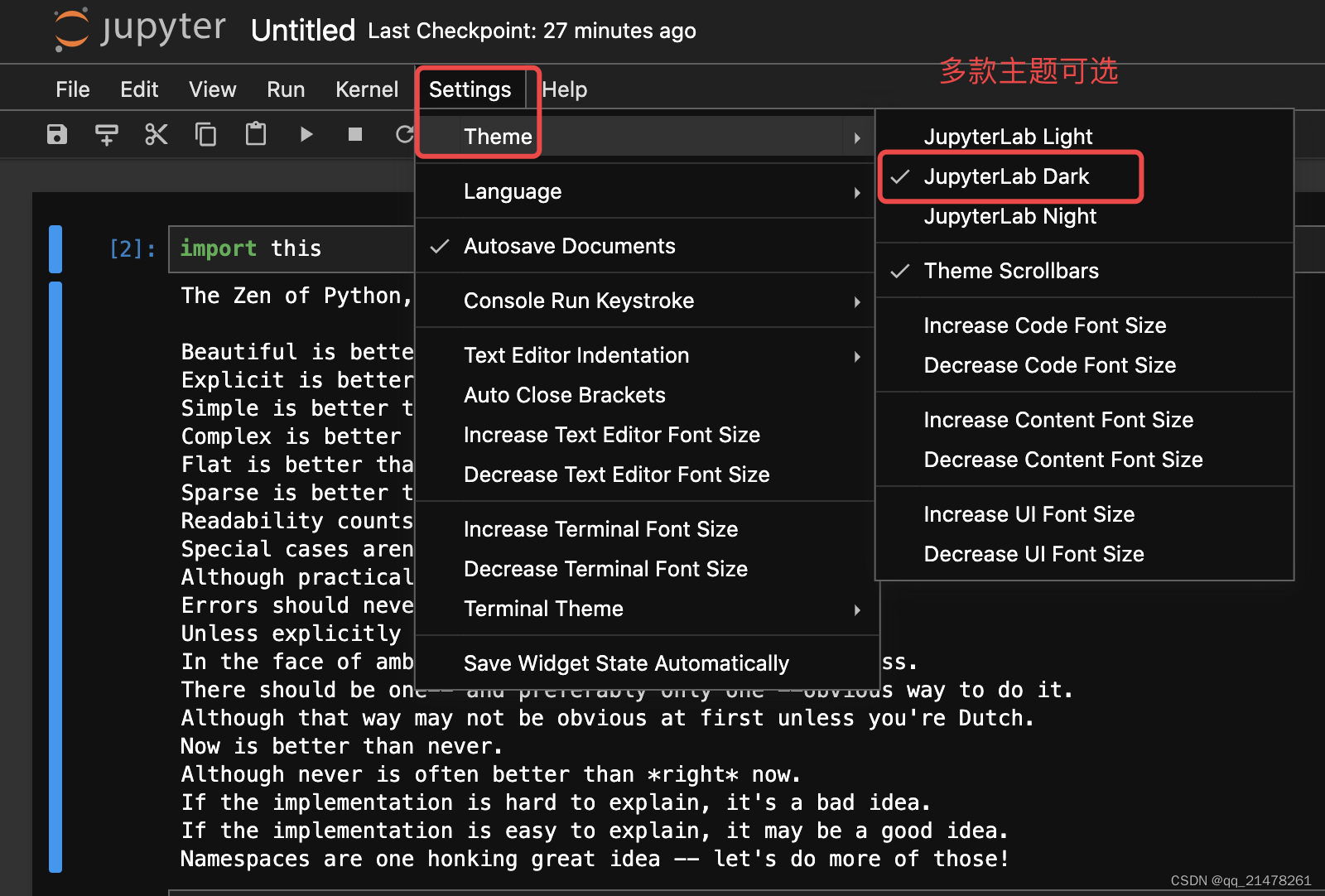Close the Settings menu

(x=470, y=89)
